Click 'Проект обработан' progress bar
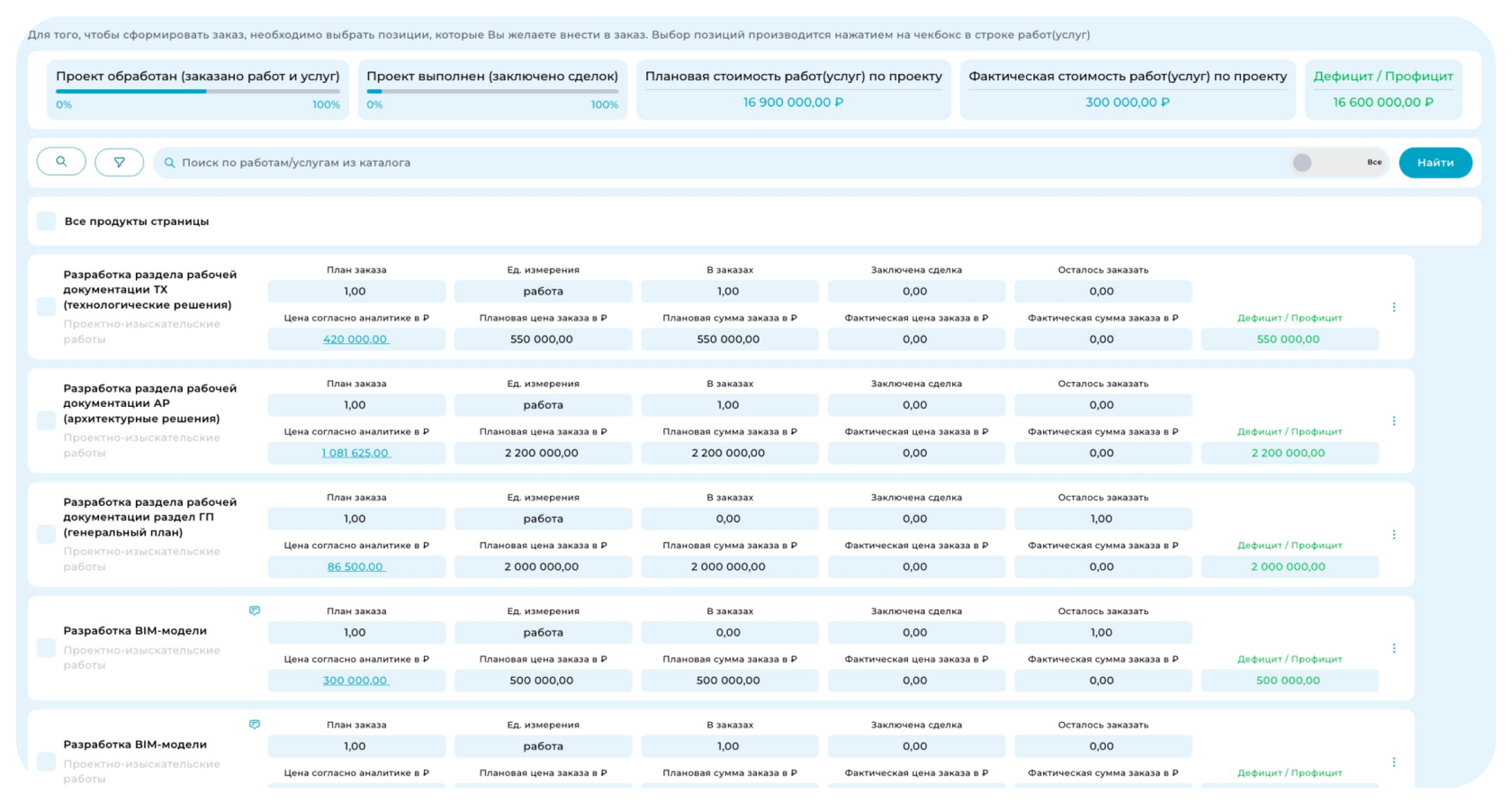Image resolution: width=1512 pixels, height=804 pixels. click(x=198, y=91)
